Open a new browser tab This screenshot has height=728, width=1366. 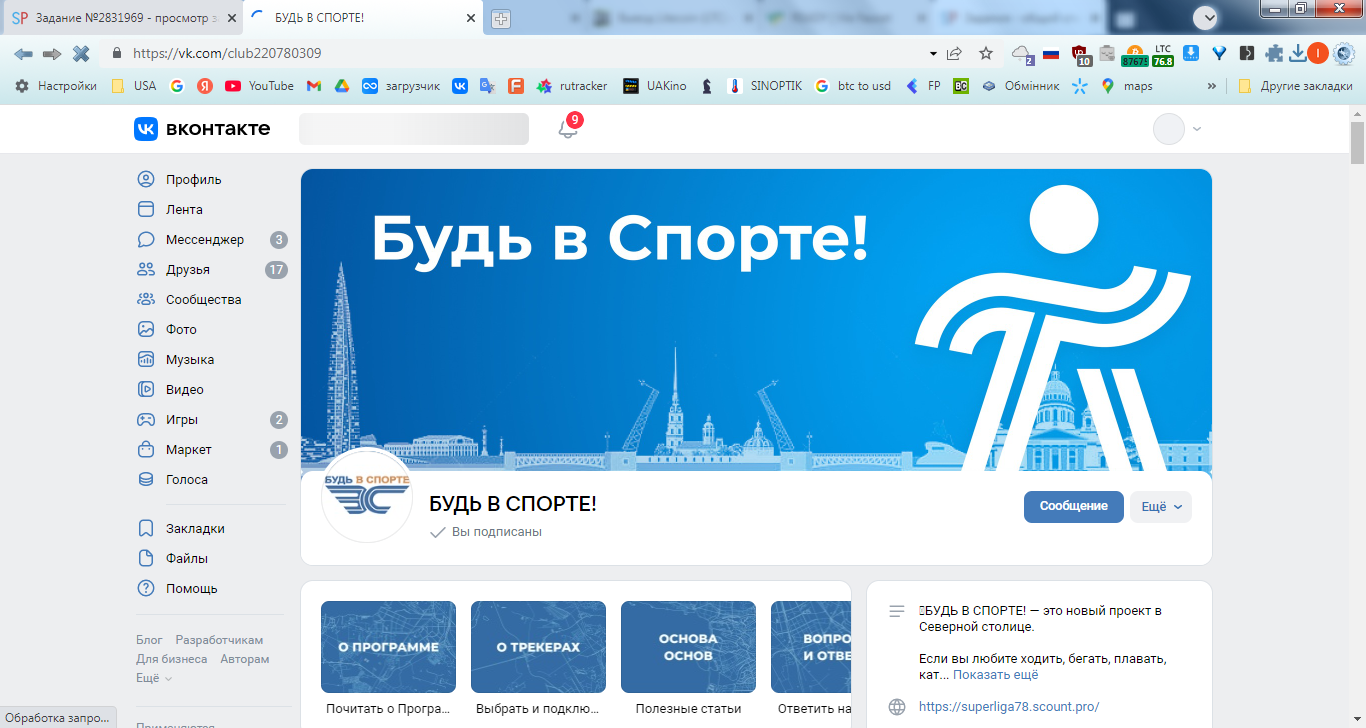coord(501,19)
